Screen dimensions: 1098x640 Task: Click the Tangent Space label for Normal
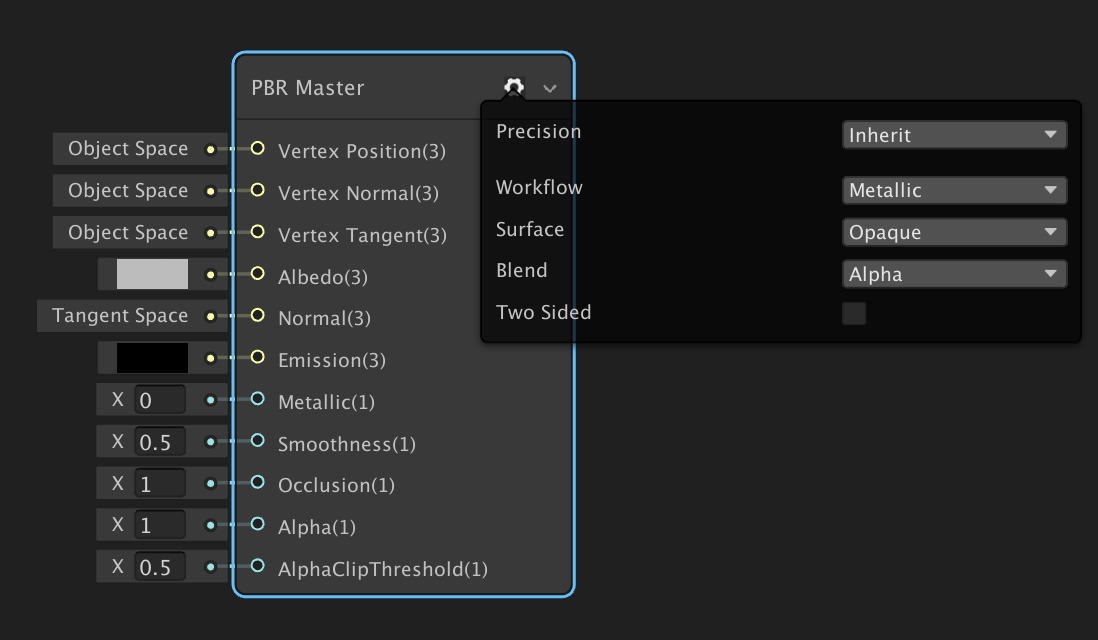[x=120, y=316]
